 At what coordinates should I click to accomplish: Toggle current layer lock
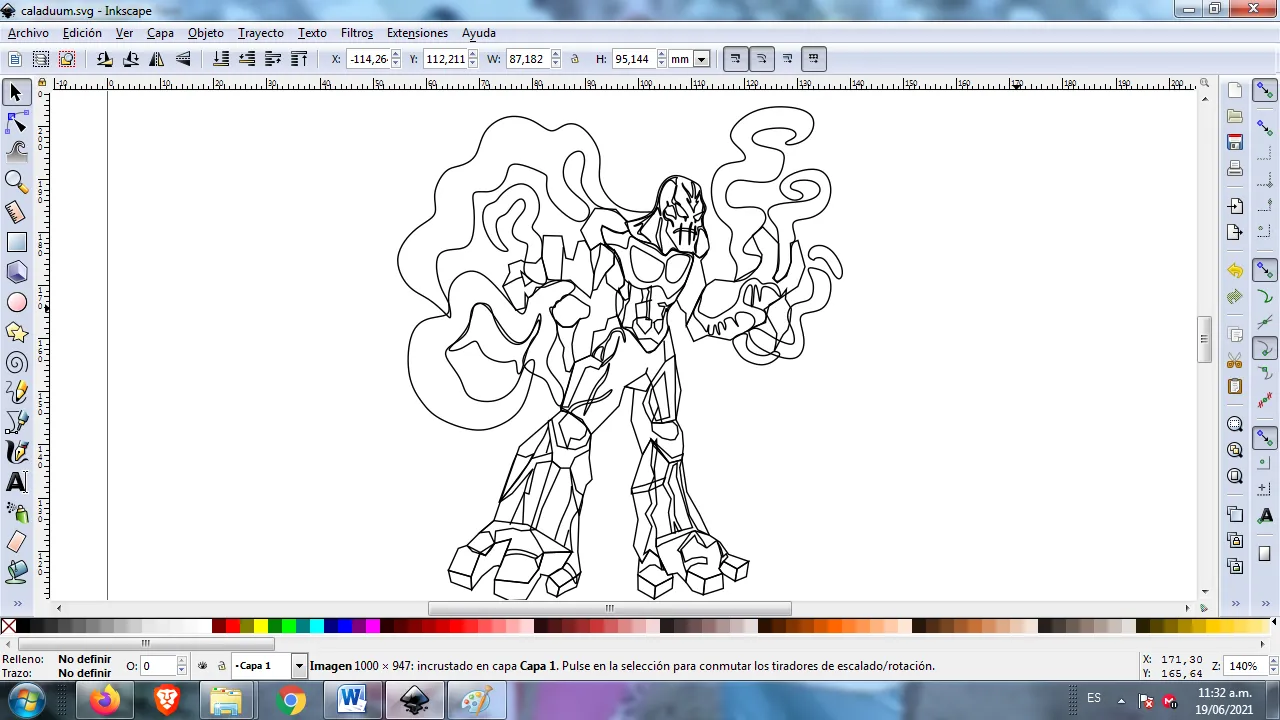pos(222,666)
